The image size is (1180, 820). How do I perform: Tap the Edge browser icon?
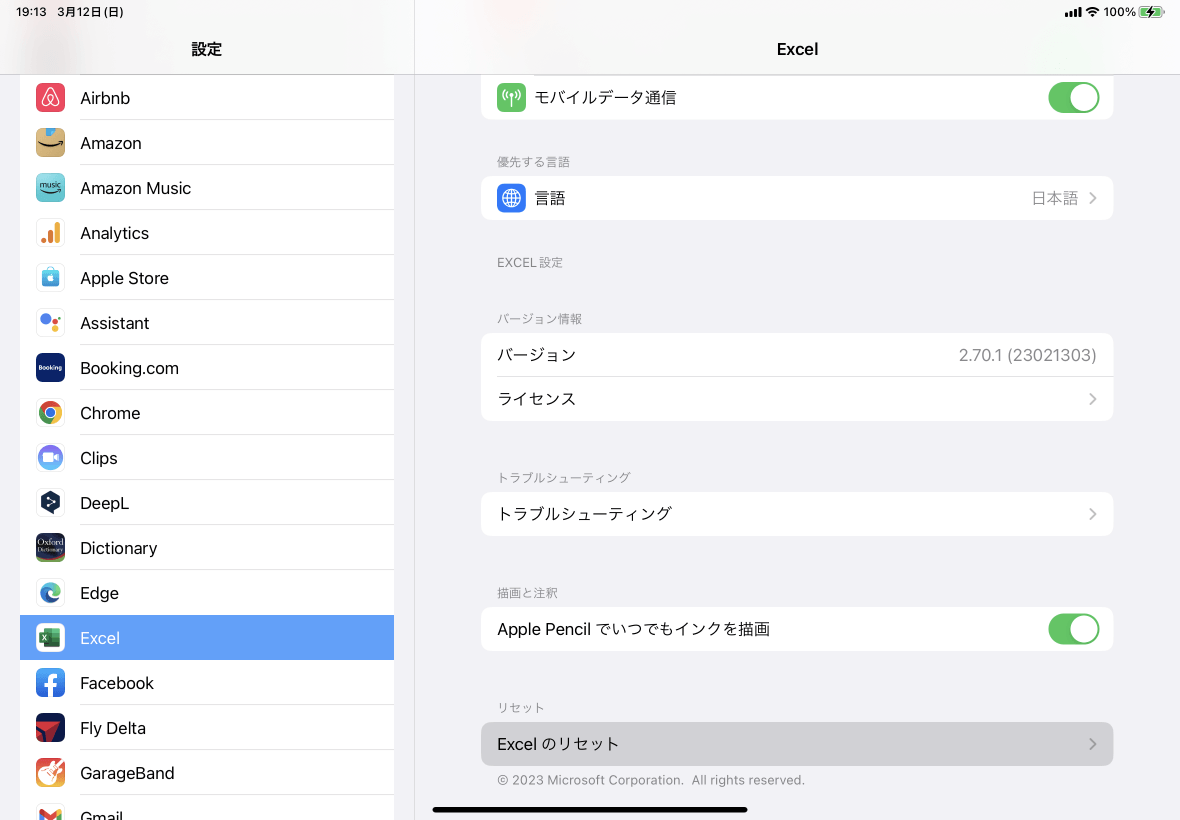click(50, 593)
